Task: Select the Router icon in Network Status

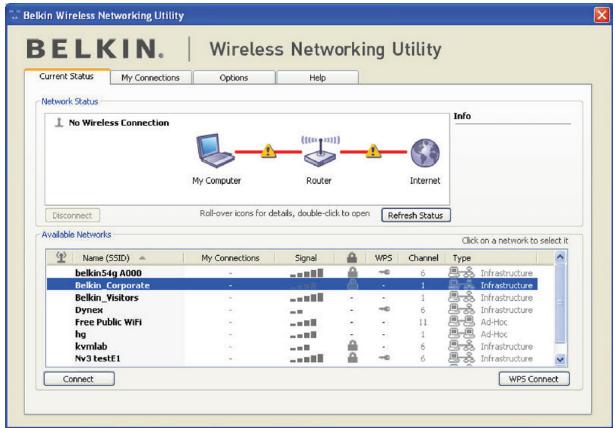Action: pos(320,152)
